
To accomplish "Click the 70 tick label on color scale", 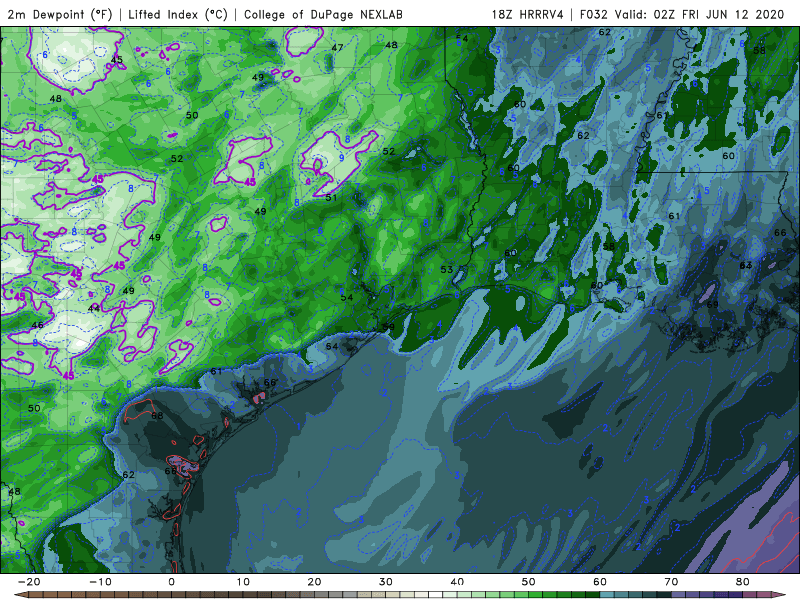I will (x=671, y=582).
